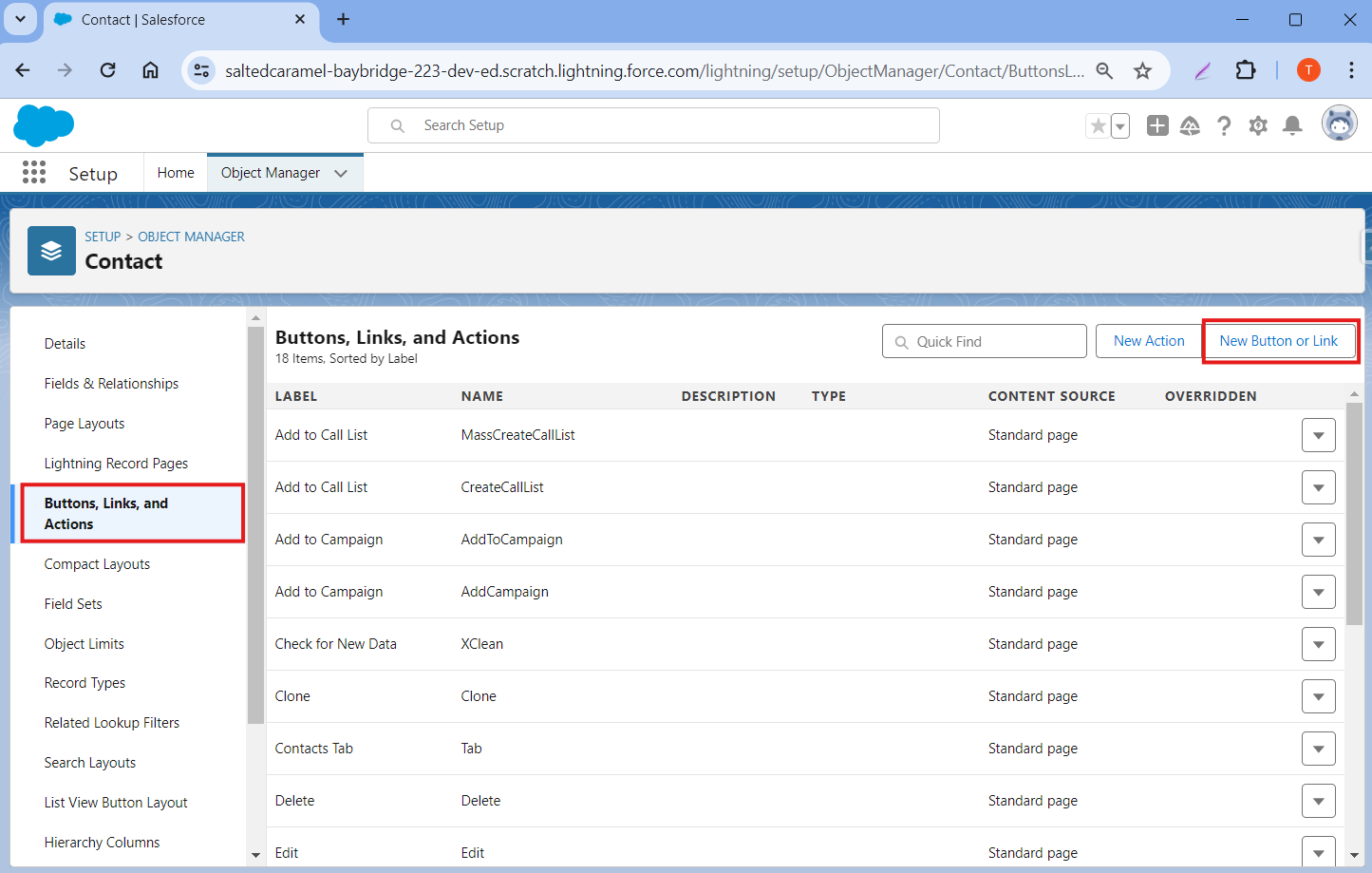The width and height of the screenshot is (1372, 873).
Task: Open the Trailhead guidance center icon
Action: (x=1190, y=125)
